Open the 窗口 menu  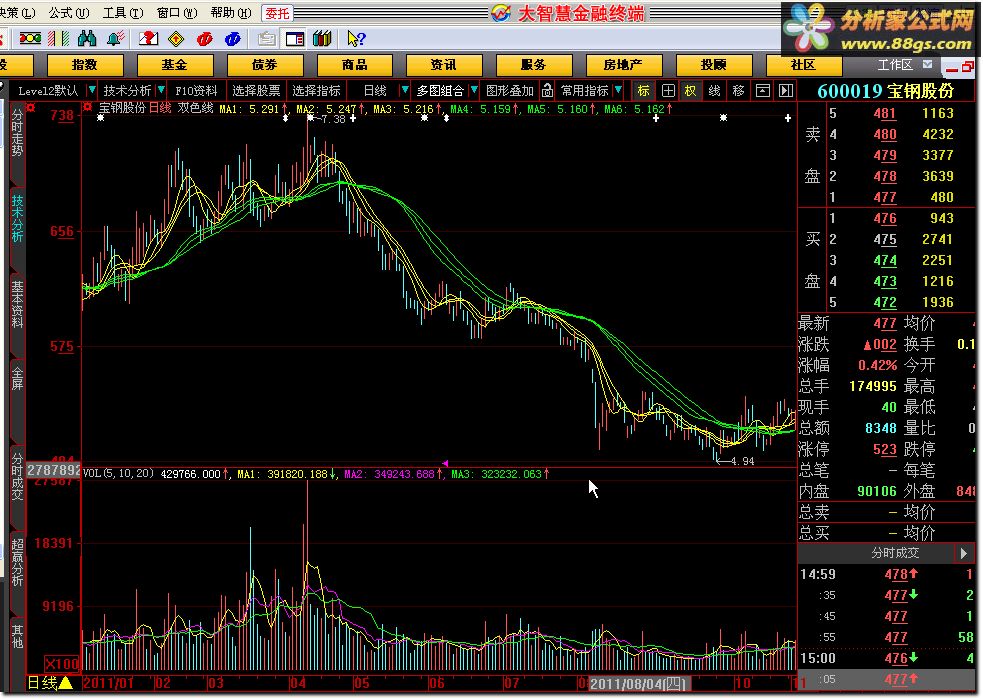point(177,13)
